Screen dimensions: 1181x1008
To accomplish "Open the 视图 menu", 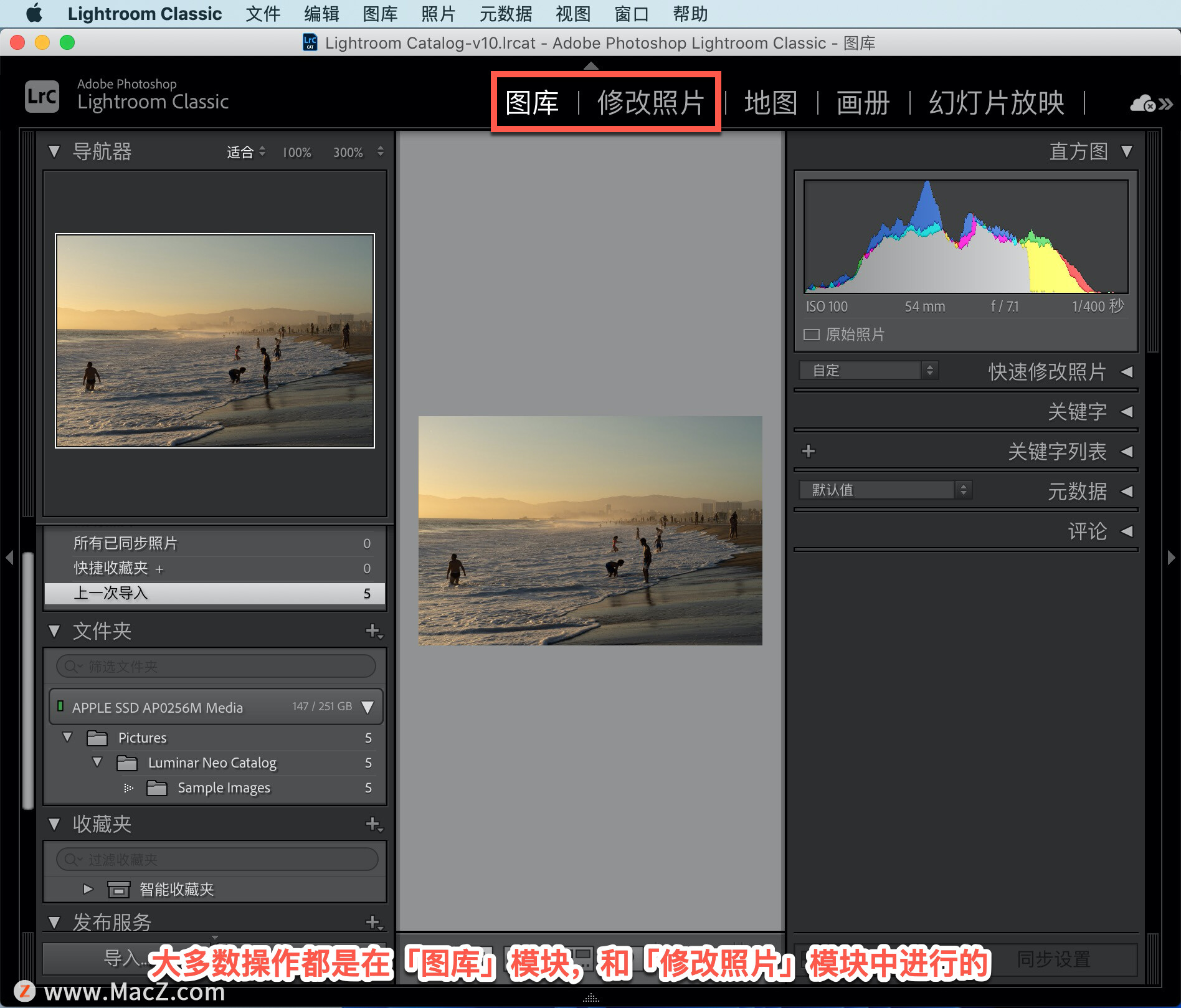I will point(573,14).
